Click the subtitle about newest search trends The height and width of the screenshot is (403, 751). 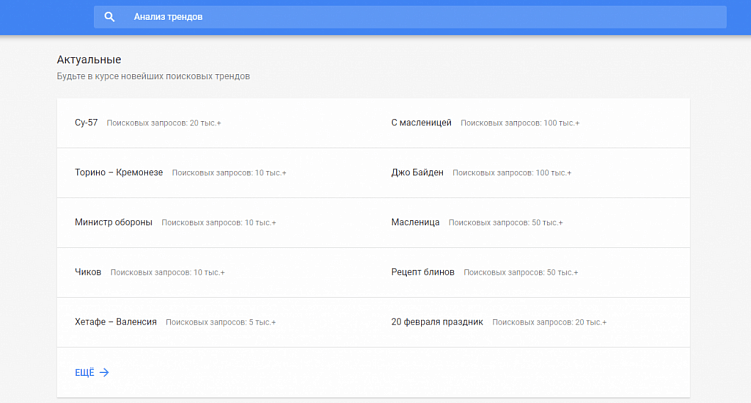[153, 76]
